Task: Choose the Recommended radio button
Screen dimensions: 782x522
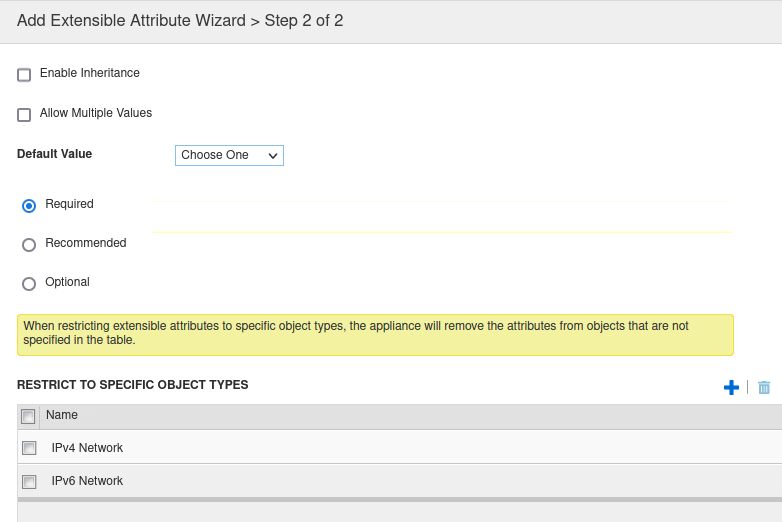Action: [29, 245]
